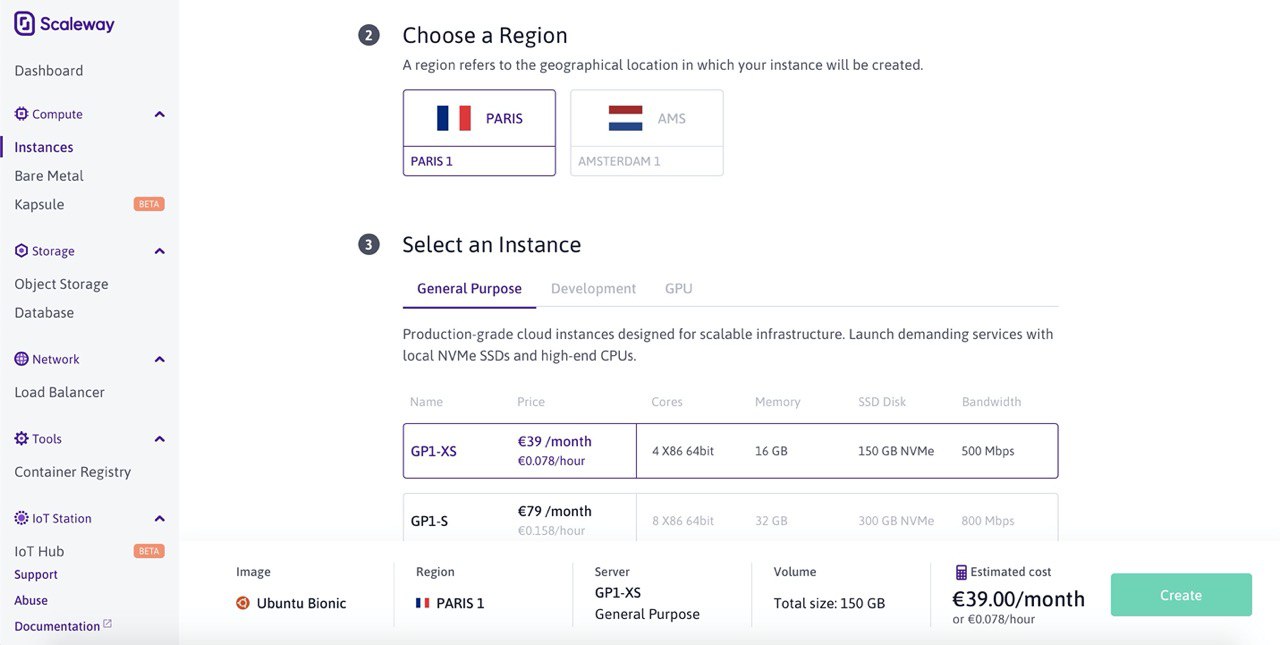Click the IoT Station icon

click(x=22, y=518)
